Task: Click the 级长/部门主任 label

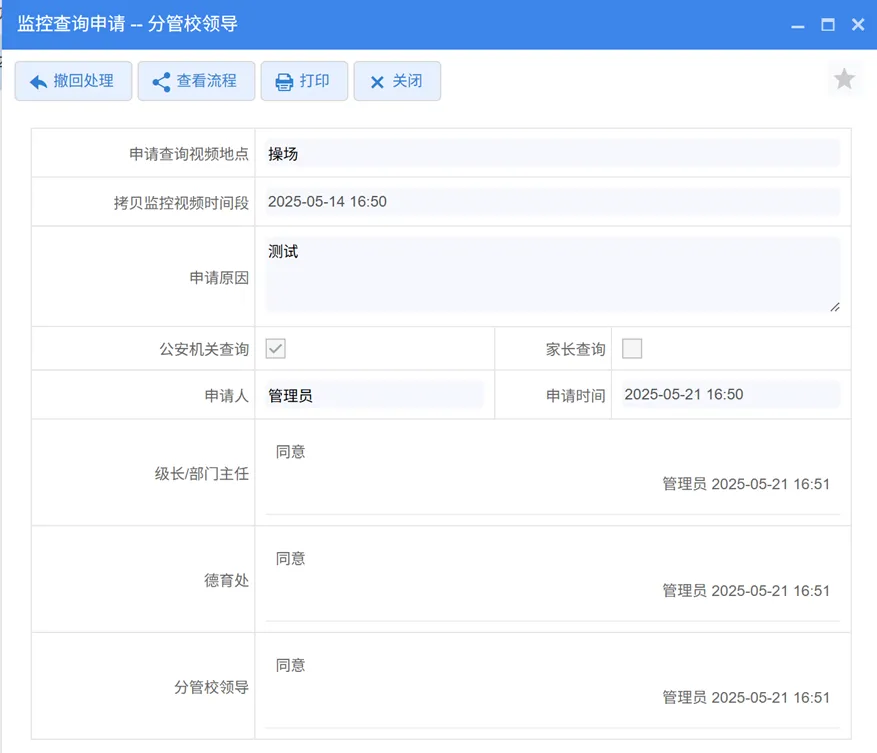Action: click(x=202, y=474)
